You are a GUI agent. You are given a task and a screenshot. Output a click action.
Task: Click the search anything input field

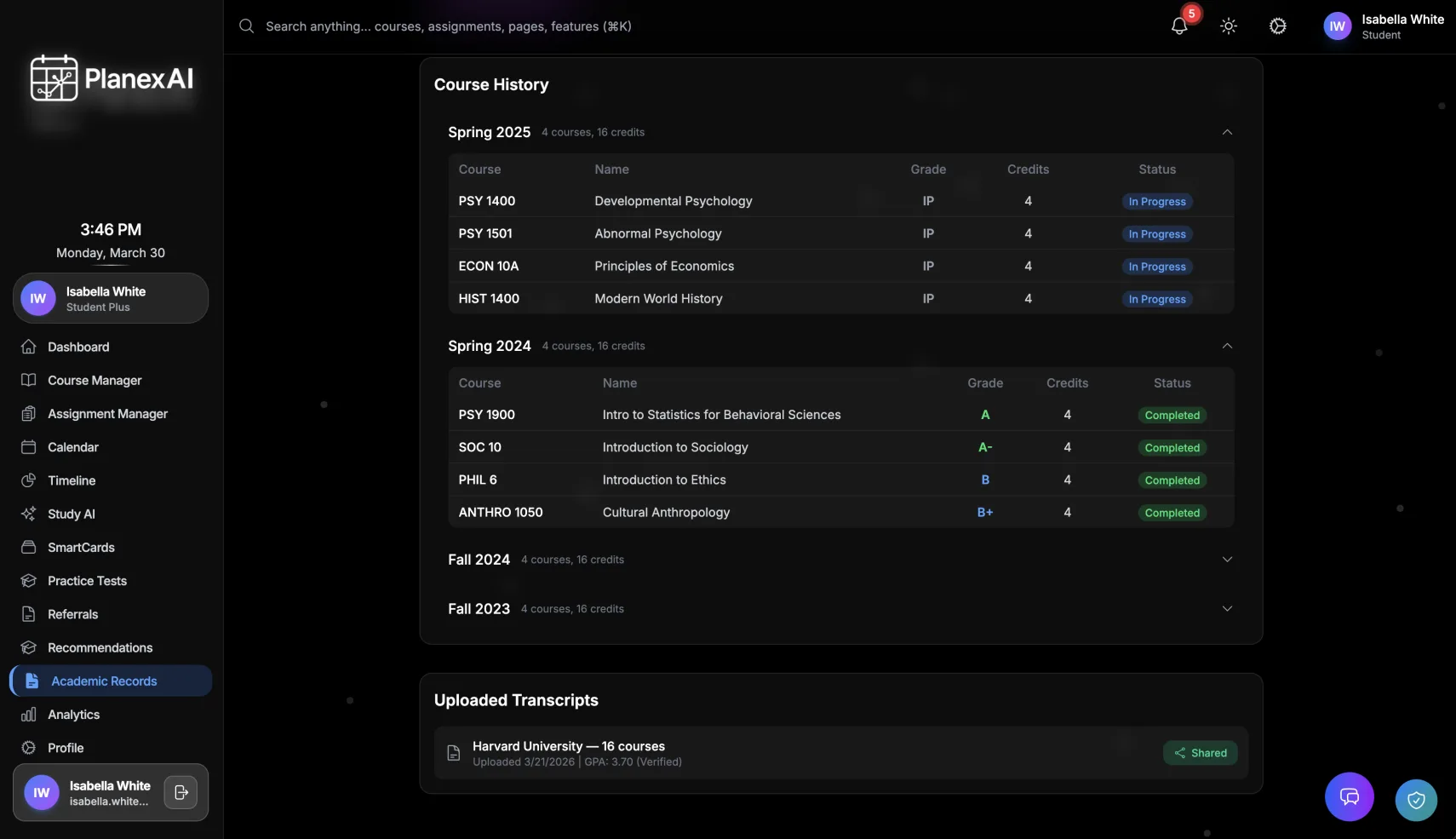[x=449, y=26]
